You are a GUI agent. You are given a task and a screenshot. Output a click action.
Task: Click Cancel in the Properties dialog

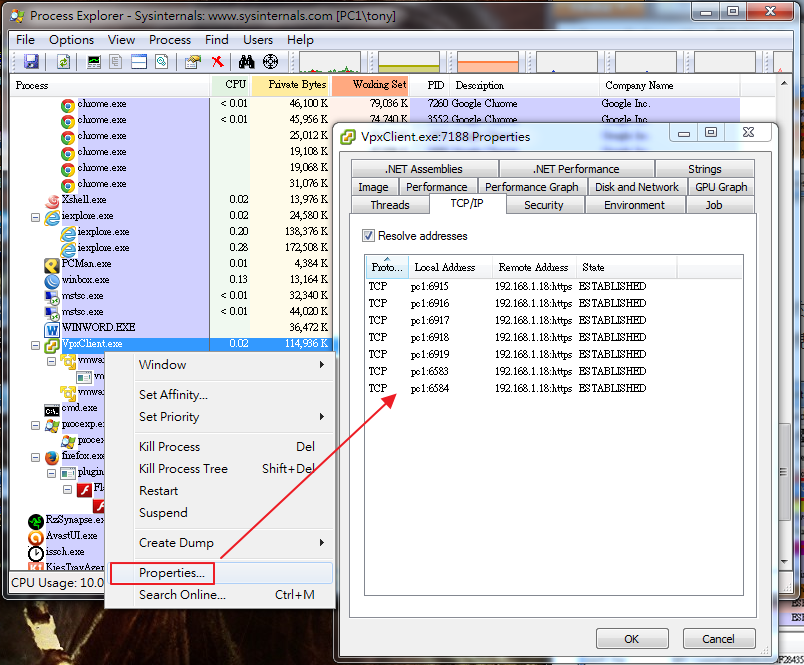[718, 639]
